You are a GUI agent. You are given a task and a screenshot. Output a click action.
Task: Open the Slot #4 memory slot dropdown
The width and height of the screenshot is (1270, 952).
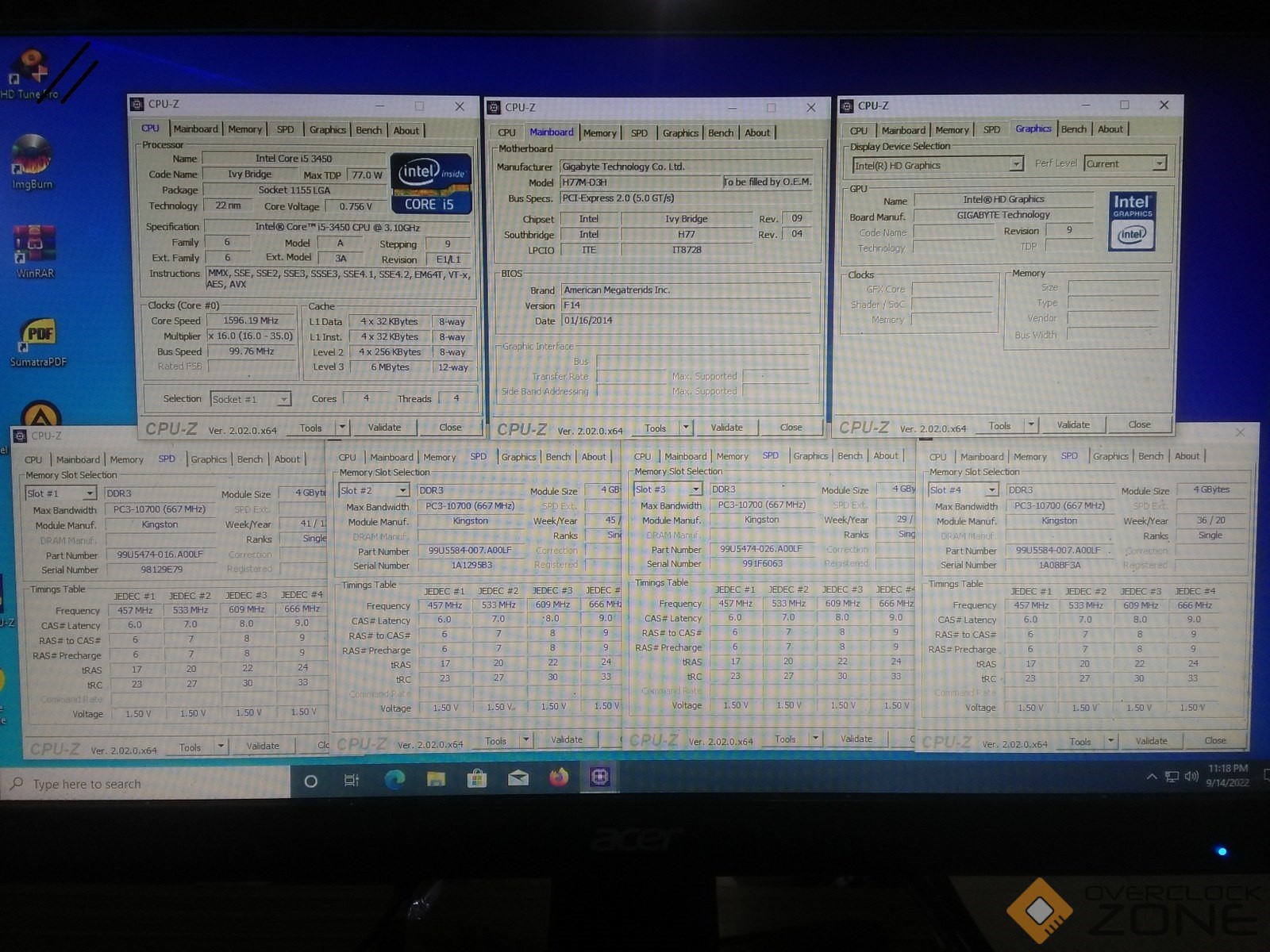pyautogui.click(x=963, y=490)
